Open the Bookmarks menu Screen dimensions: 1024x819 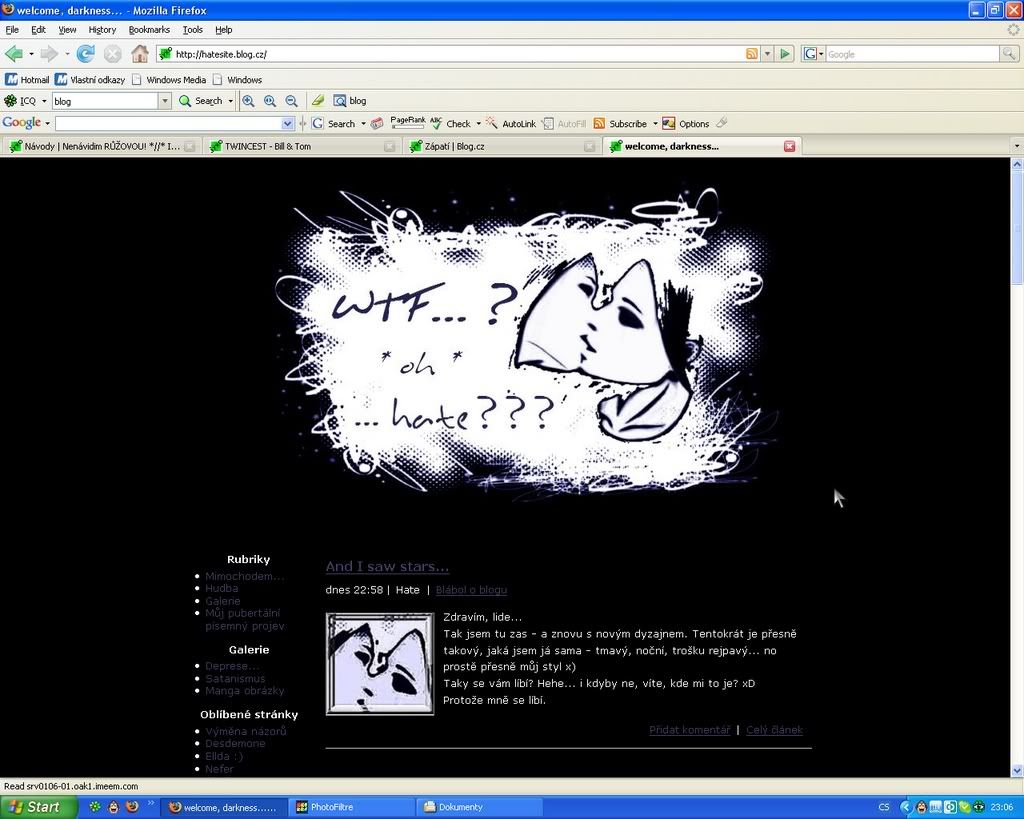pyautogui.click(x=149, y=29)
